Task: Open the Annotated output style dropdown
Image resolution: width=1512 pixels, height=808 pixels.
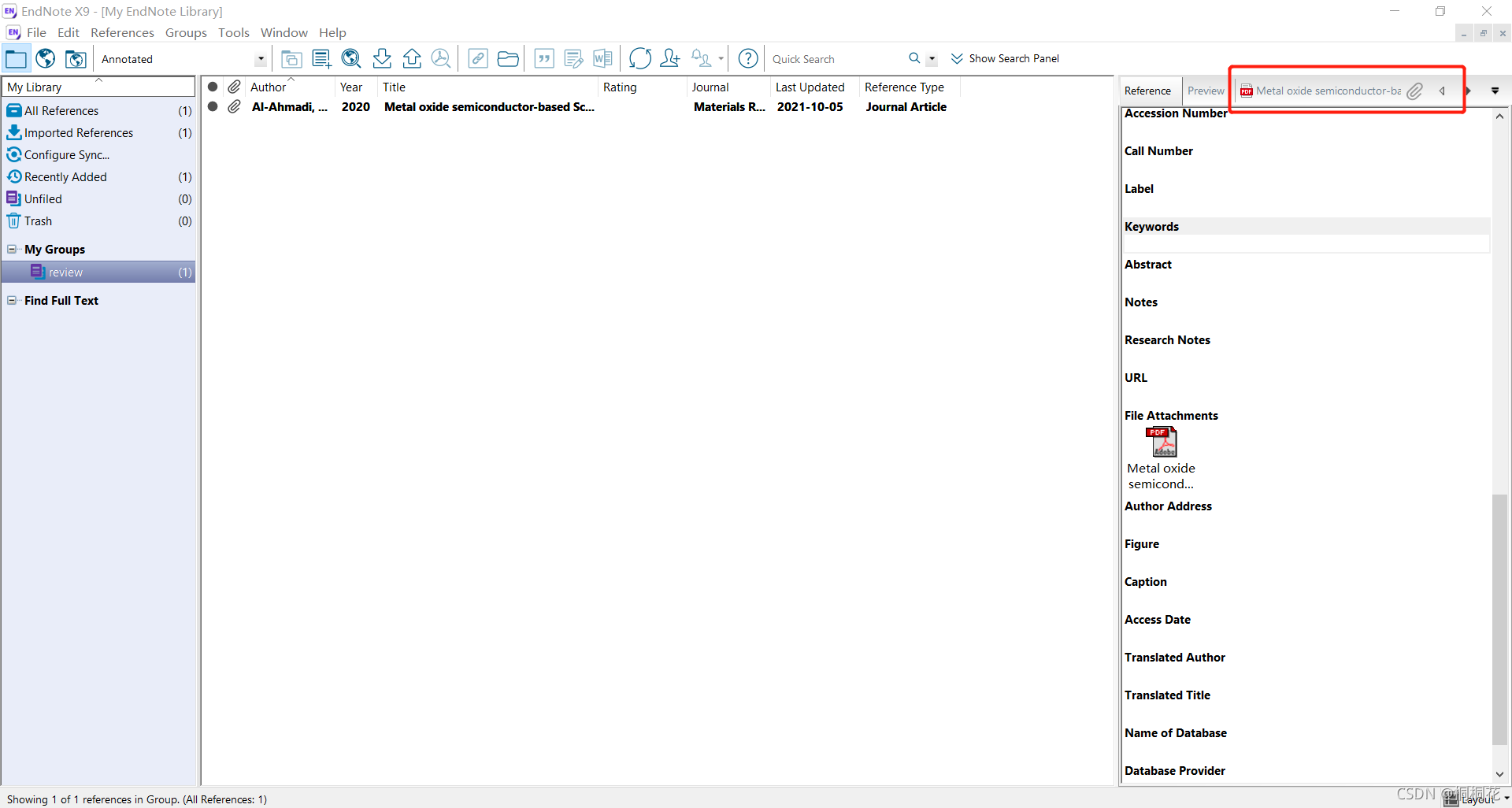Action: [x=260, y=58]
